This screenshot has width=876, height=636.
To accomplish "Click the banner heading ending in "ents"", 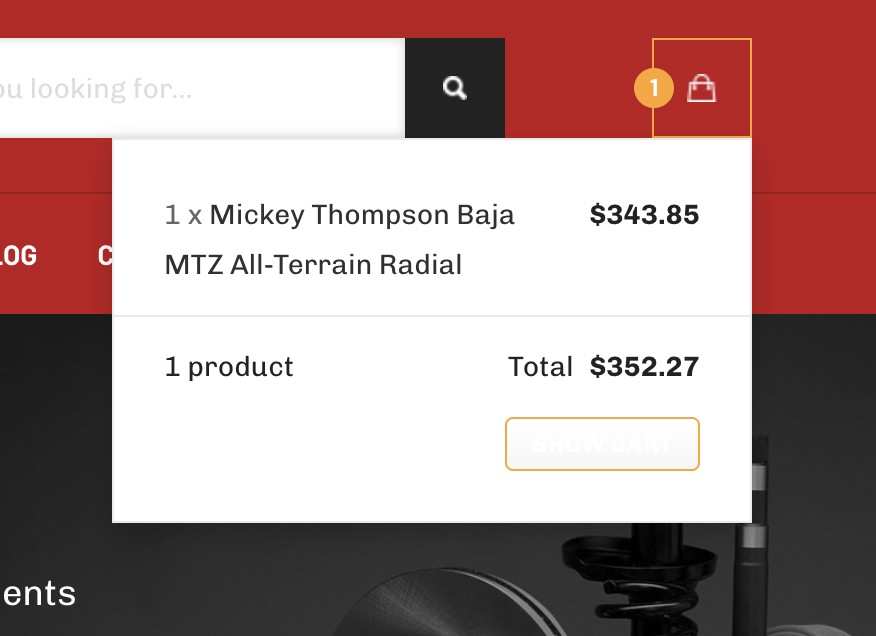I will (38, 594).
